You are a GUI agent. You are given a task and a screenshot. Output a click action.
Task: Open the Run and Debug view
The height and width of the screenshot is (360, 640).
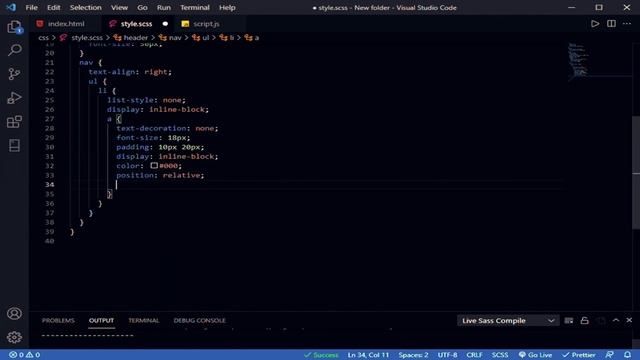coord(14,98)
